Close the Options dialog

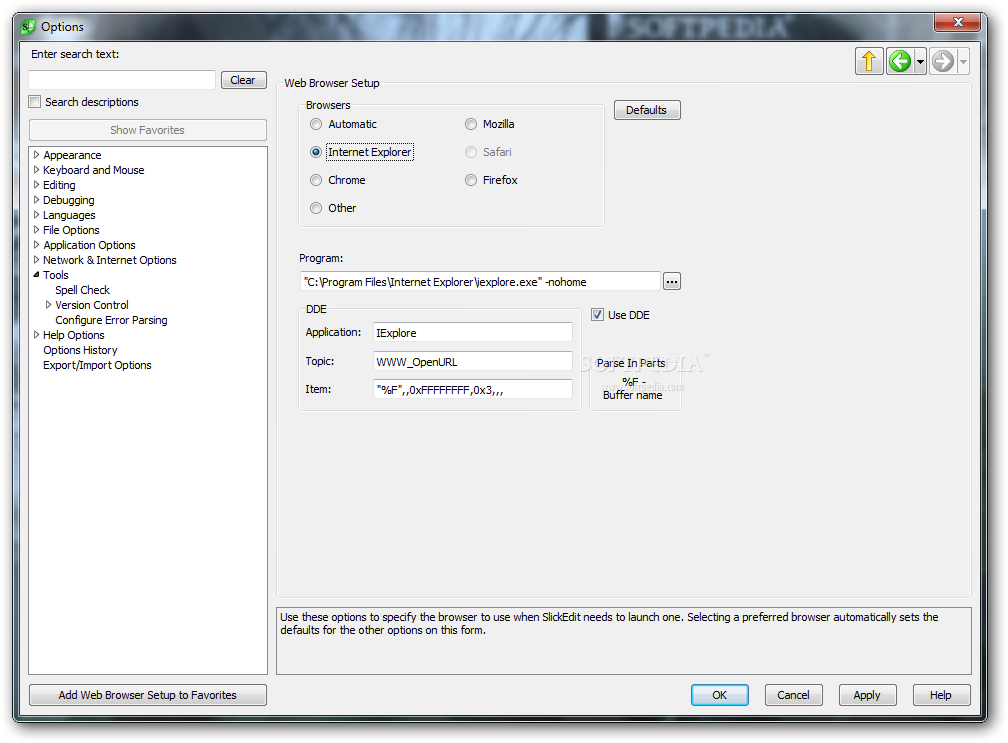point(957,22)
